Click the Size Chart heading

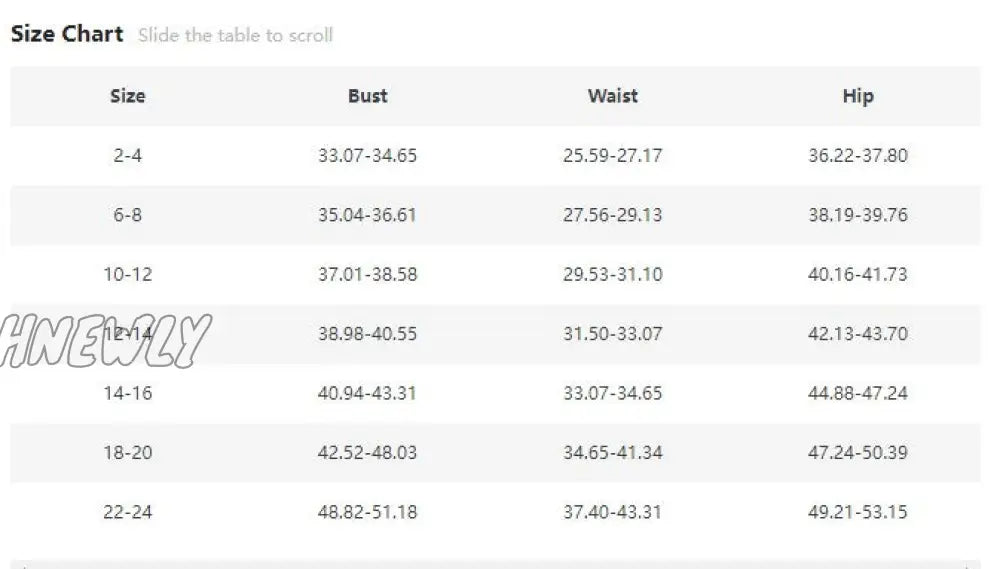[67, 34]
